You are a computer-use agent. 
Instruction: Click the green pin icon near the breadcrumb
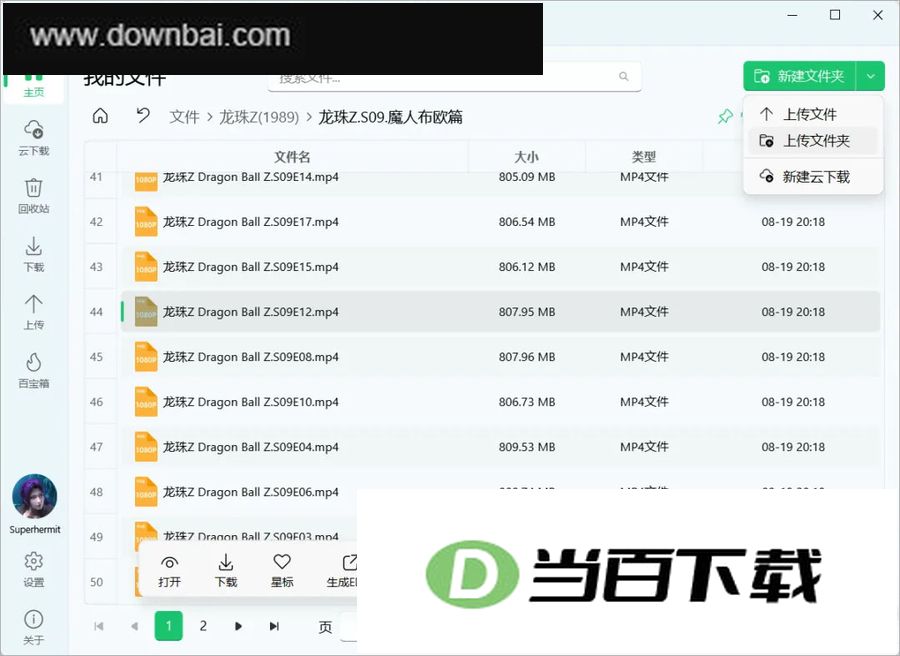point(726,117)
